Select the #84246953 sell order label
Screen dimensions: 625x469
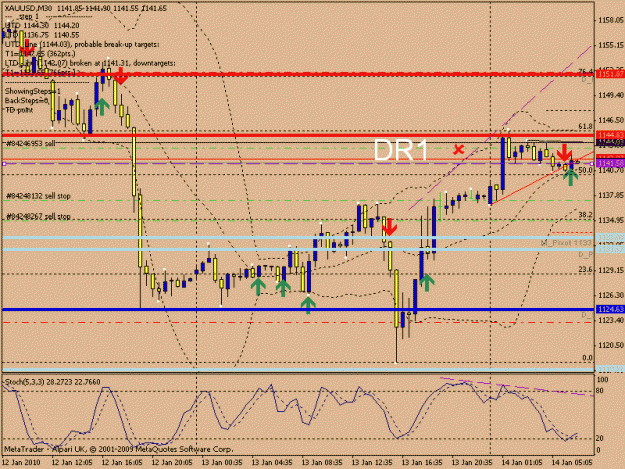point(30,143)
